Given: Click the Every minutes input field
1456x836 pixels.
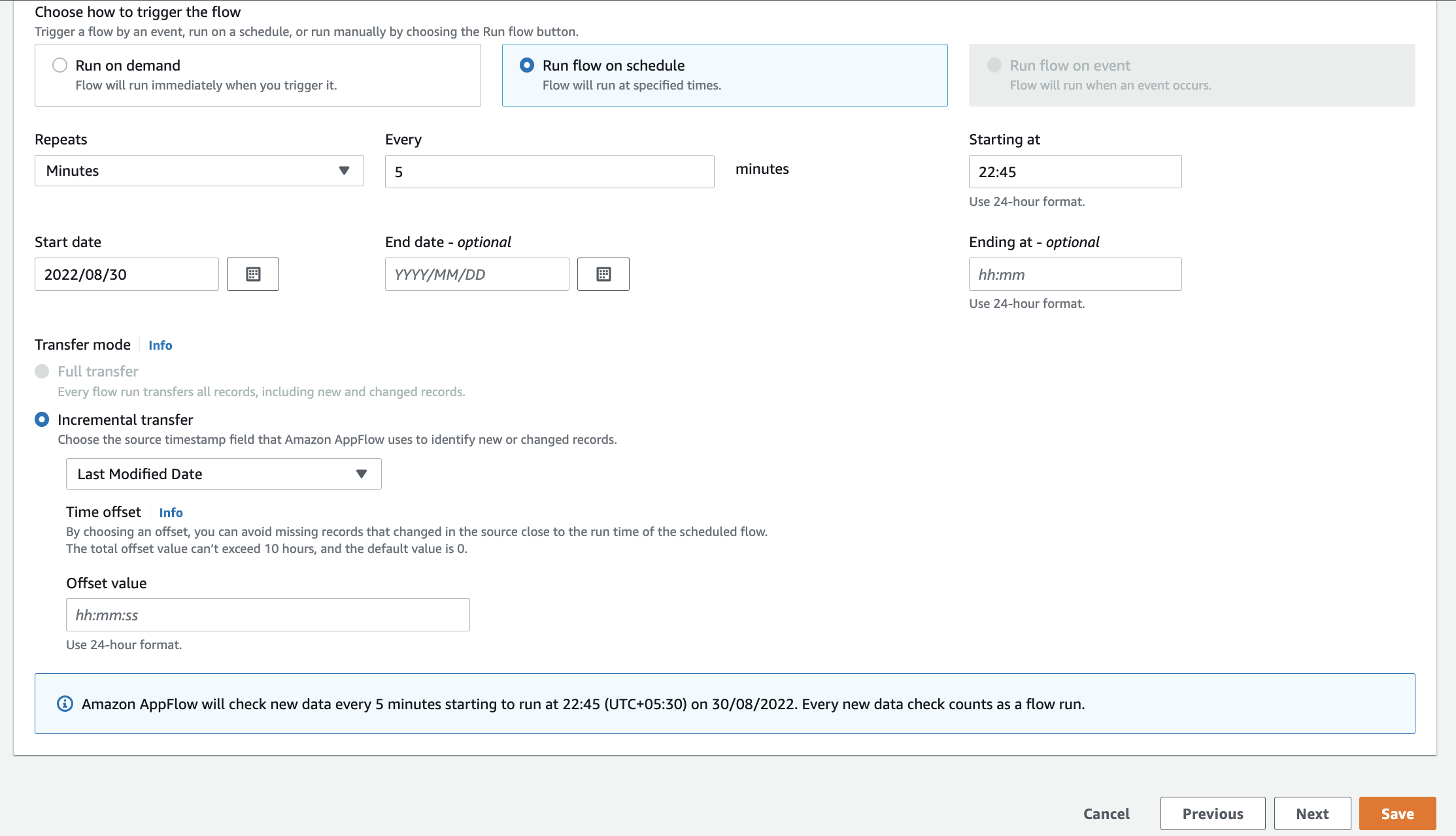Looking at the screenshot, I should 549,172.
